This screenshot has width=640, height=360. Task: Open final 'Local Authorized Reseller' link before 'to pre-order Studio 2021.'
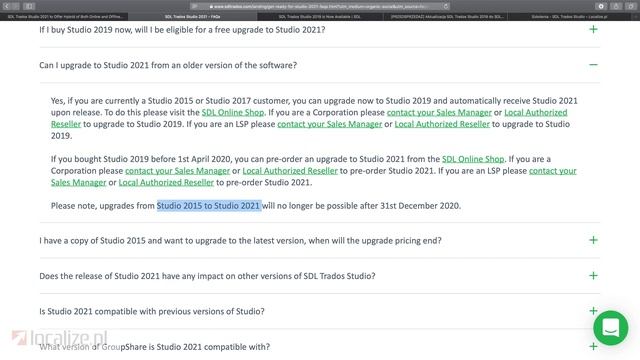166,182
